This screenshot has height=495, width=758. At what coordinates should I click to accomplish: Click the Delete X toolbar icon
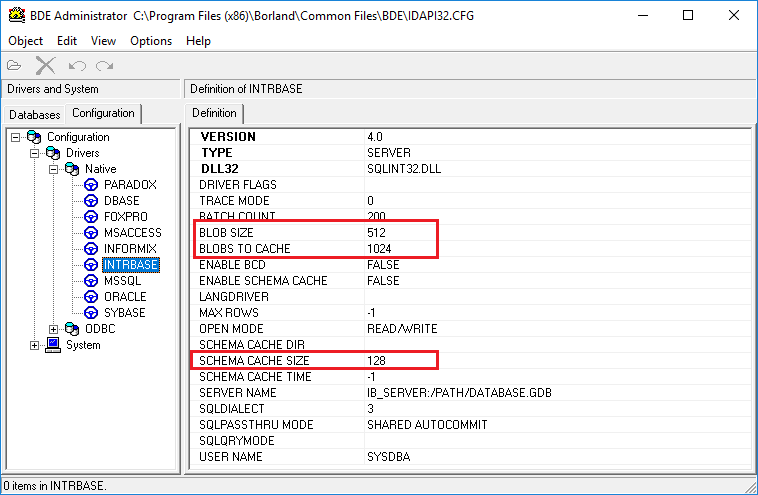click(45, 65)
